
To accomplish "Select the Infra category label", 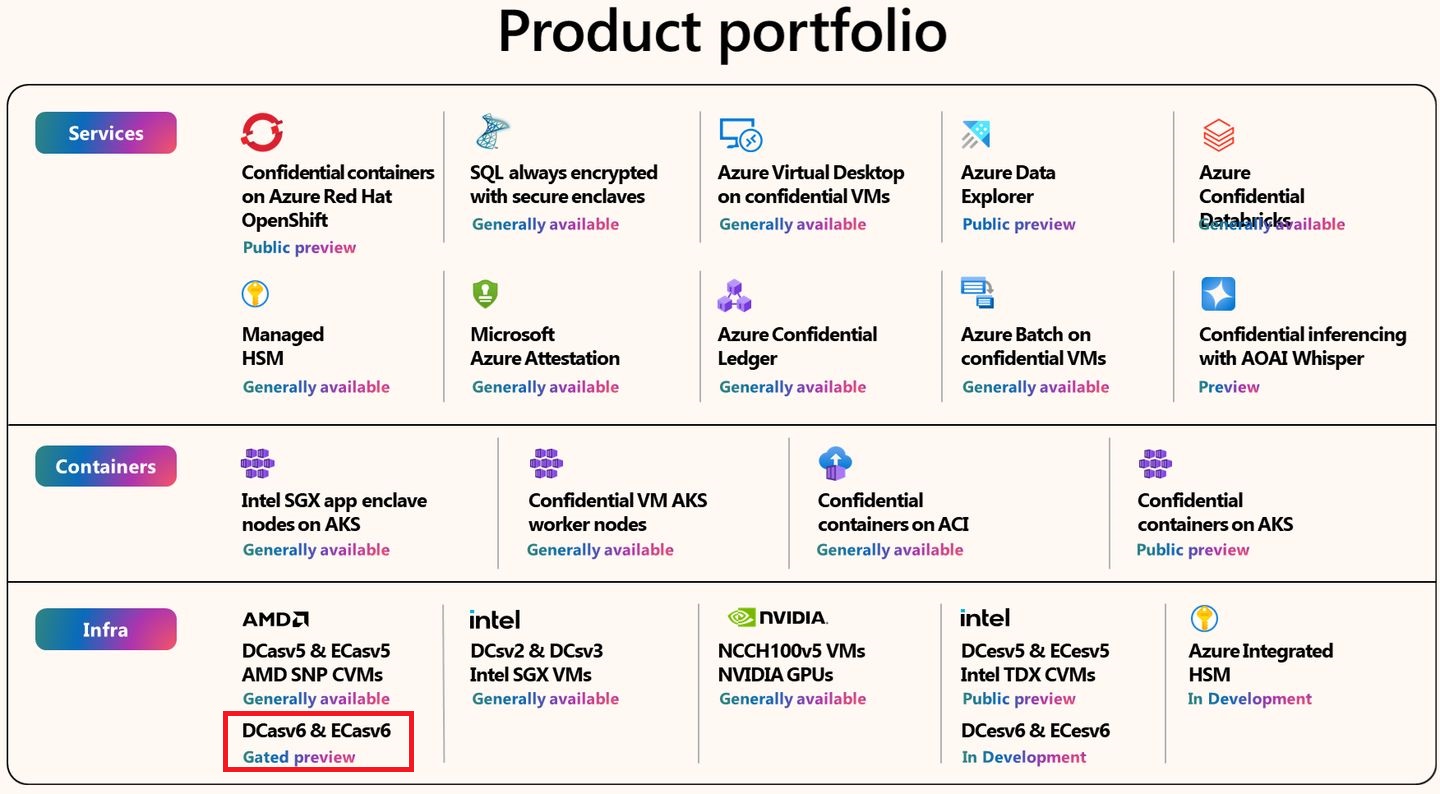I will (106, 630).
